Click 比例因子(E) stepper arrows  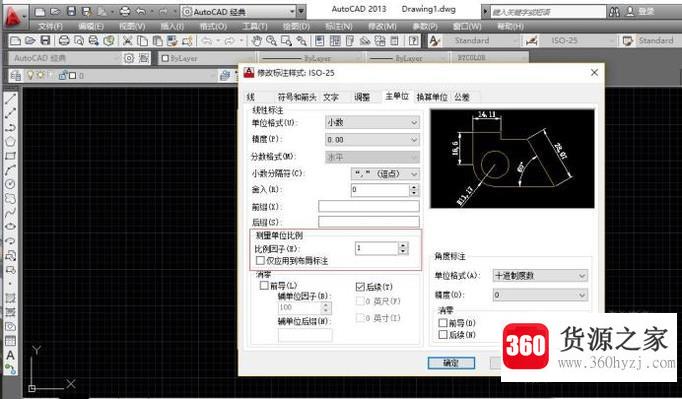403,248
